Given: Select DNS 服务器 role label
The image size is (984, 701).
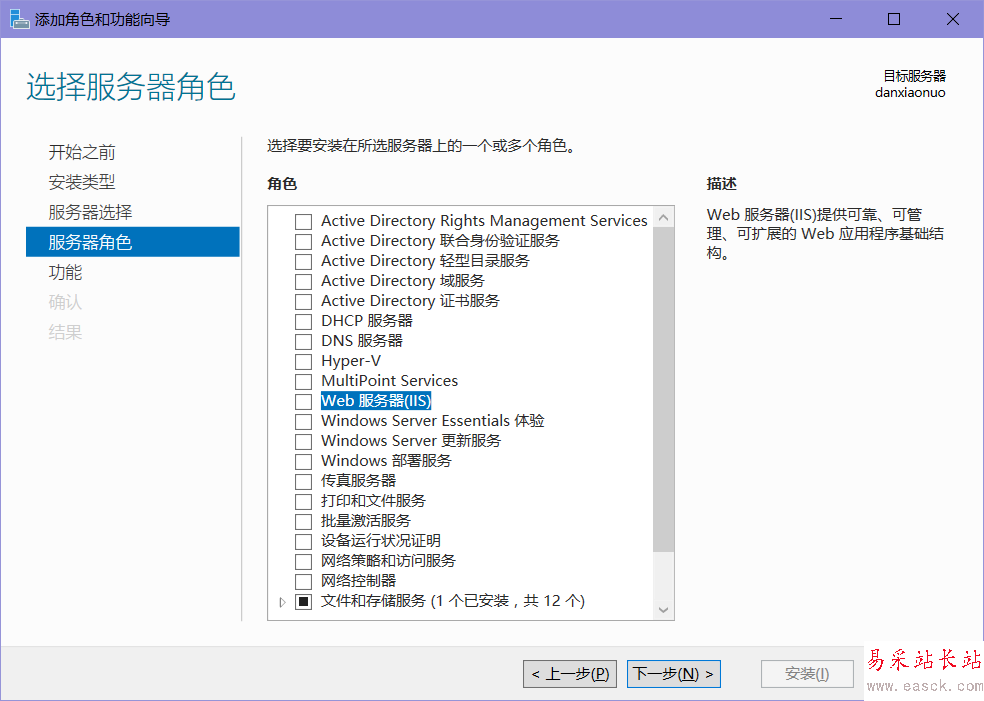Looking at the screenshot, I should coord(362,341).
